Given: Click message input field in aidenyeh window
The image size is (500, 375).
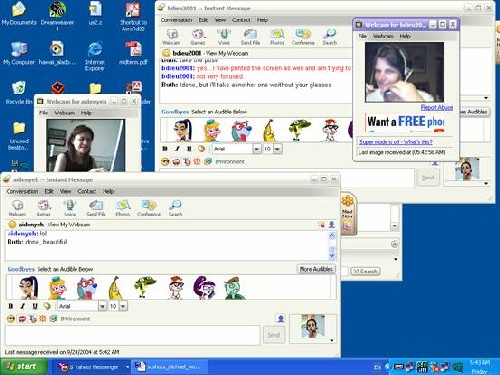Looking at the screenshot, I should click(133, 335).
